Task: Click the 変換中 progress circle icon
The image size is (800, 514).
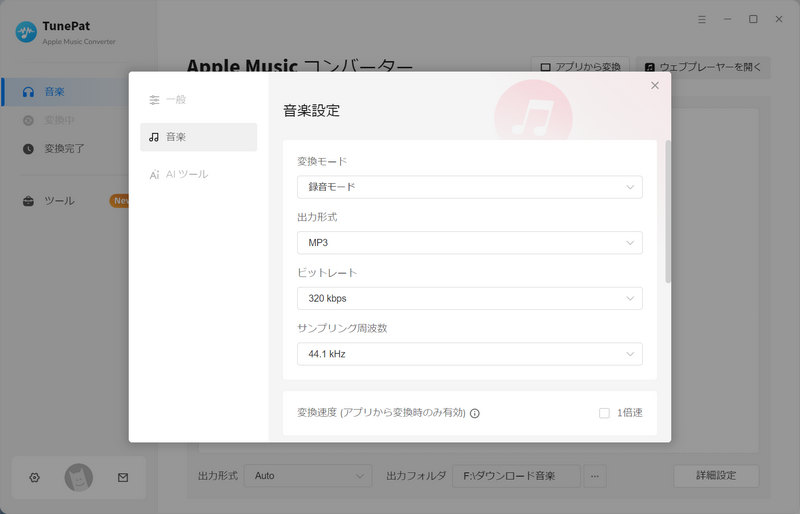Action: pyautogui.click(x=29, y=120)
